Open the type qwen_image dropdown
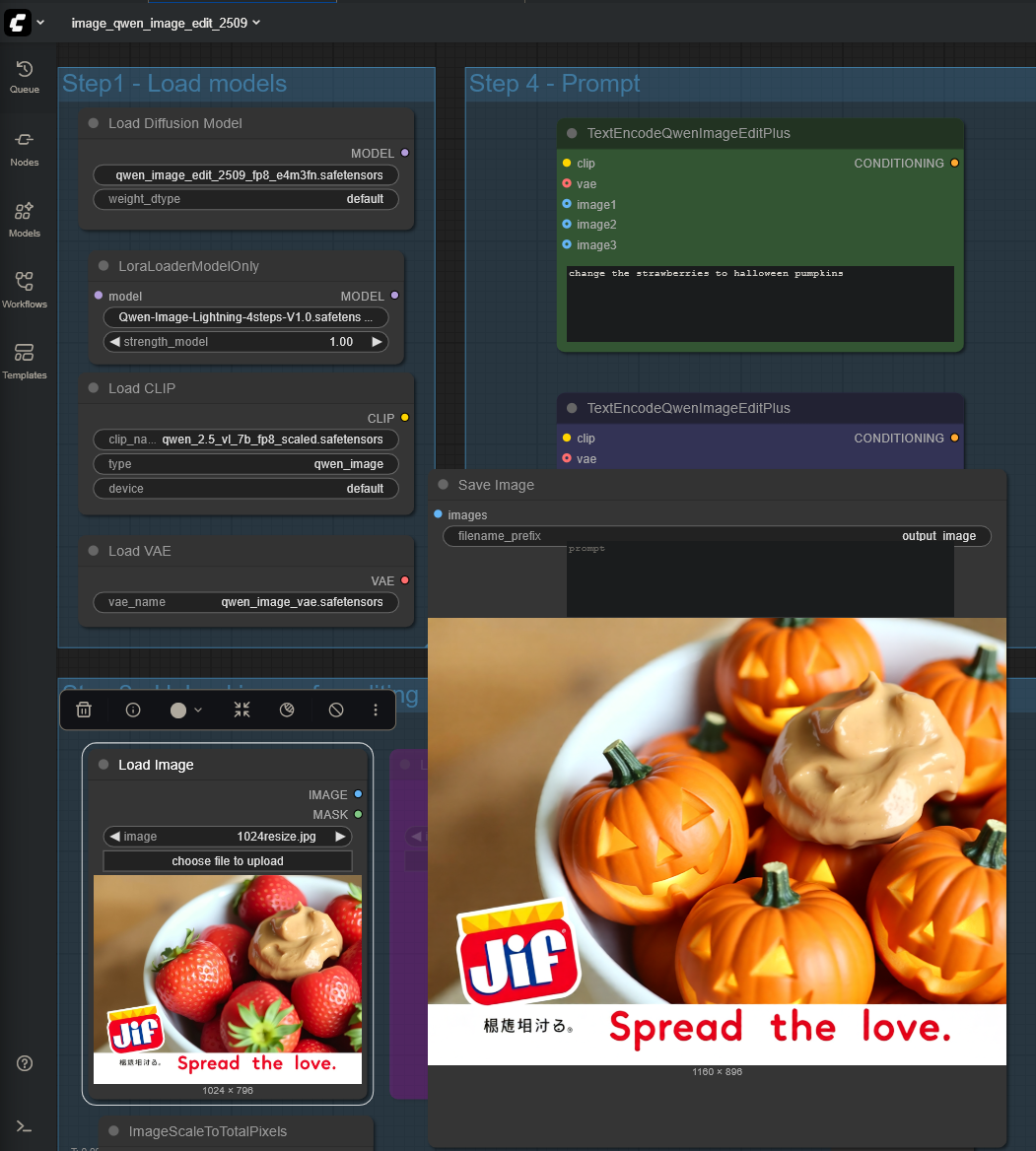The width and height of the screenshot is (1036, 1151). tap(246, 464)
